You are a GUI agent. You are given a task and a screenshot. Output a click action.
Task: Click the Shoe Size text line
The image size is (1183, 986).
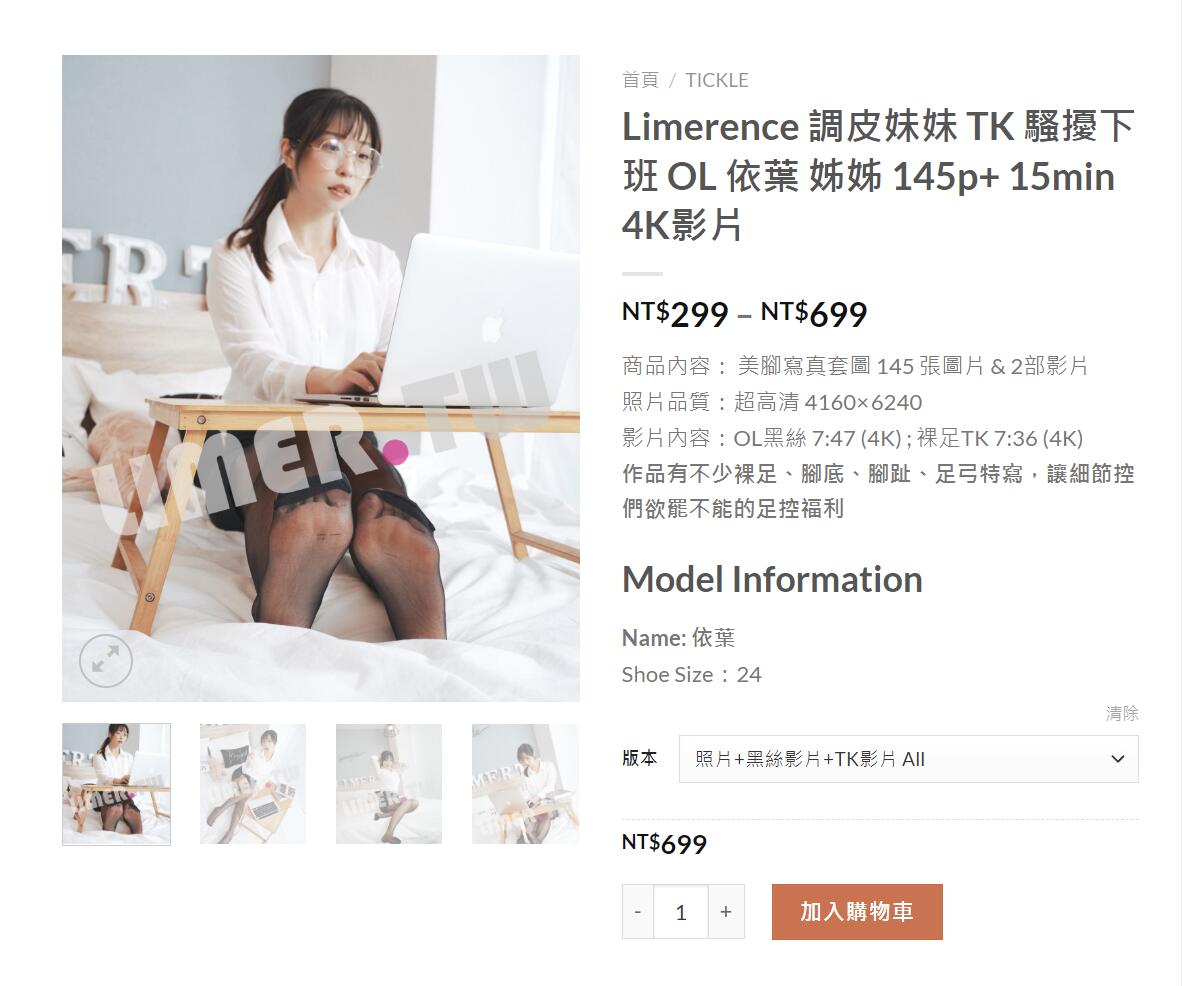[x=692, y=674]
